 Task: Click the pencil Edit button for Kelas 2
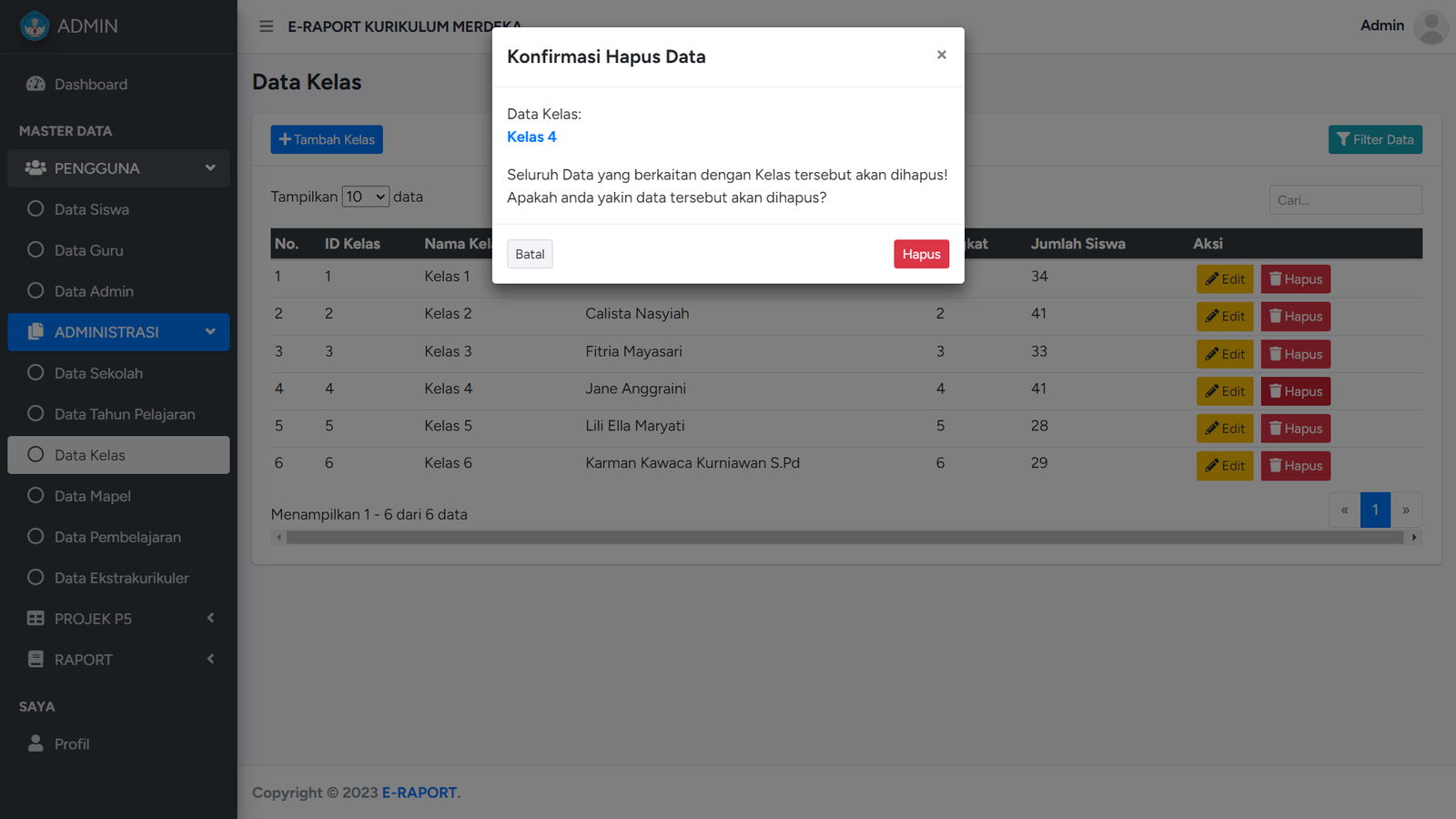click(1224, 317)
